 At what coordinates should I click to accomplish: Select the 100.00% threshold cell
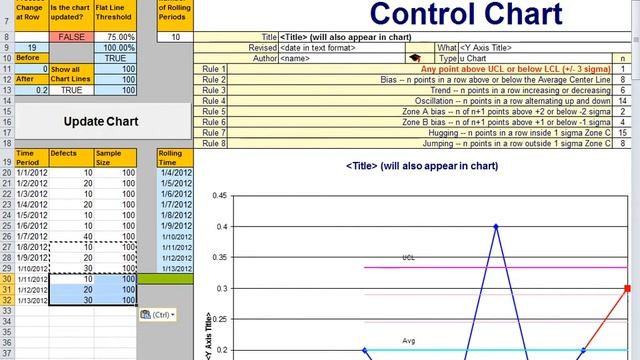click(116, 47)
